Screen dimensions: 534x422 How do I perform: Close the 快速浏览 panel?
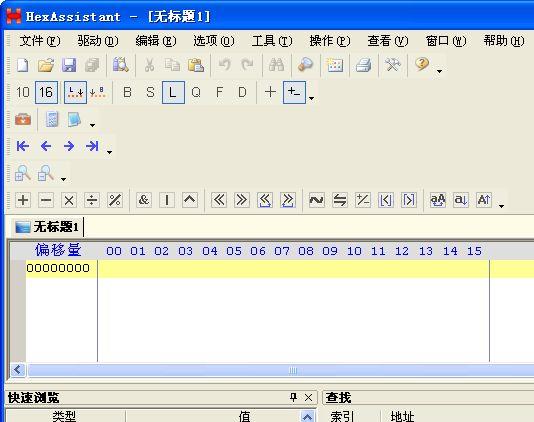(309, 397)
